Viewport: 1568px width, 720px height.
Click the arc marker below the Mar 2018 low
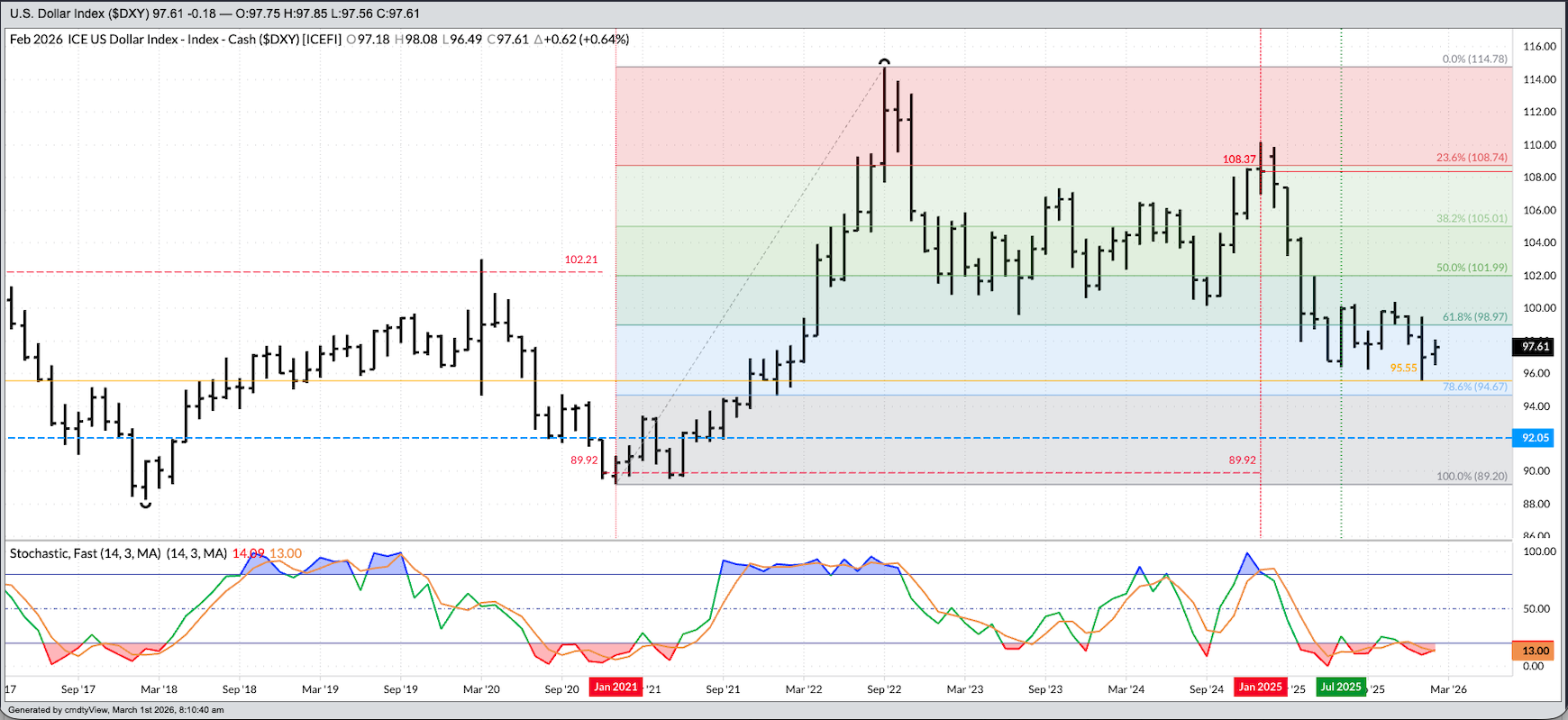(145, 506)
